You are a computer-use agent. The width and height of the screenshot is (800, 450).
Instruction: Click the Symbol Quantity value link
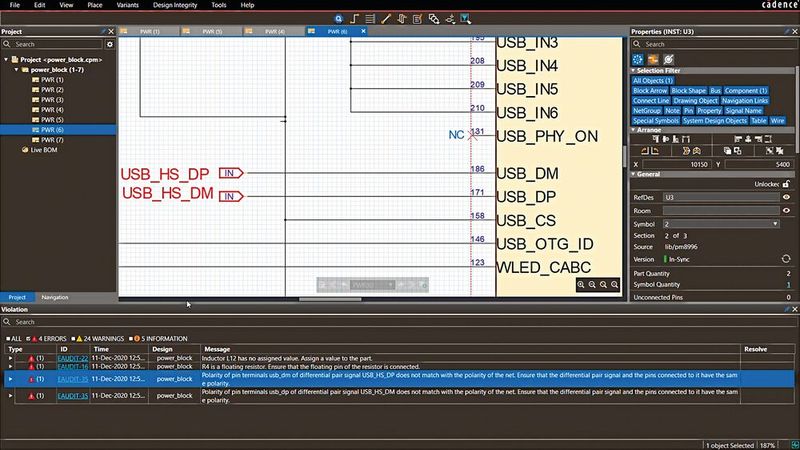(x=788, y=285)
